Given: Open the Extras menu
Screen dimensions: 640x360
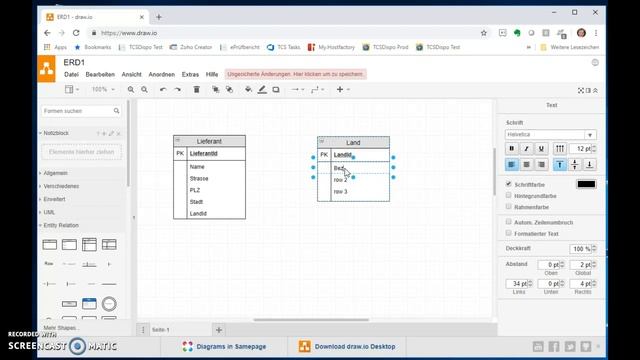Looking at the screenshot, I should pyautogui.click(x=190, y=74).
